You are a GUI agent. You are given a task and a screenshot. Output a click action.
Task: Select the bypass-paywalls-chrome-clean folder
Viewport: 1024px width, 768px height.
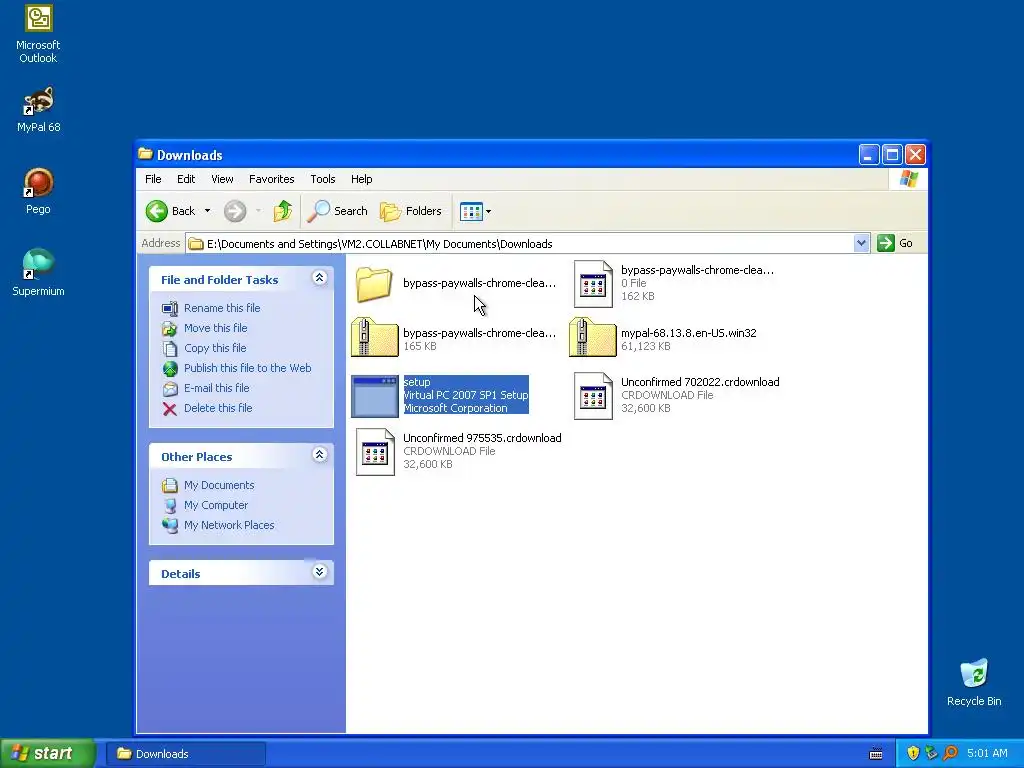pyautogui.click(x=455, y=283)
